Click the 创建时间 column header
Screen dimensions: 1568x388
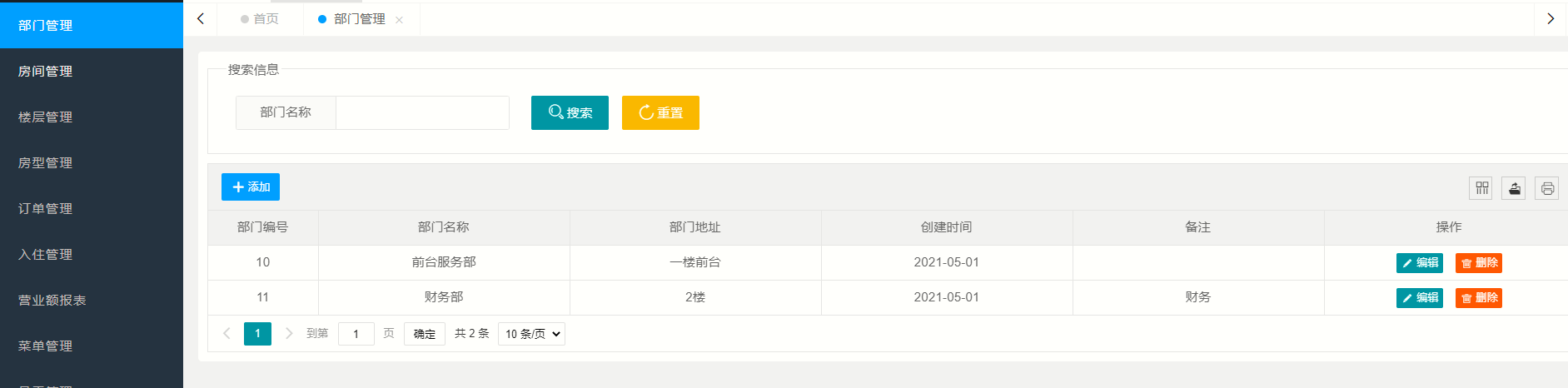pos(947,227)
